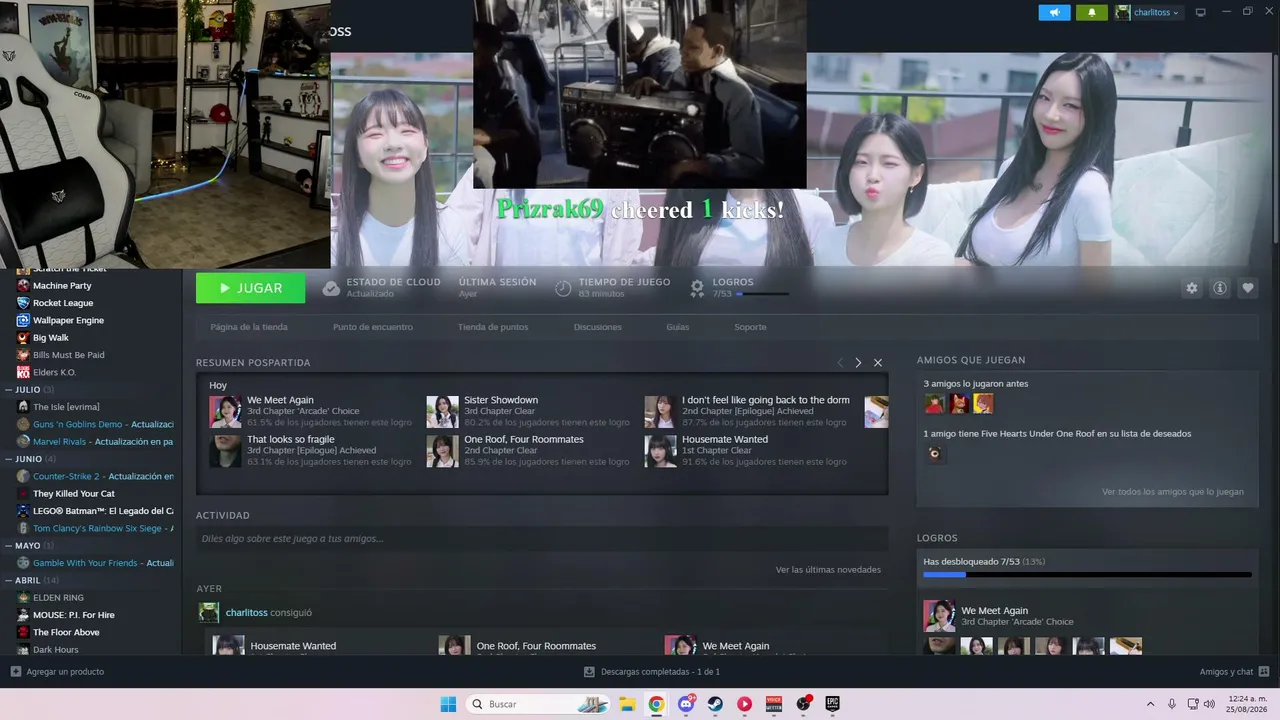Viewport: 1280px width, 720px height.
Task: Go to previous post-game summary page
Action: pyautogui.click(x=840, y=362)
